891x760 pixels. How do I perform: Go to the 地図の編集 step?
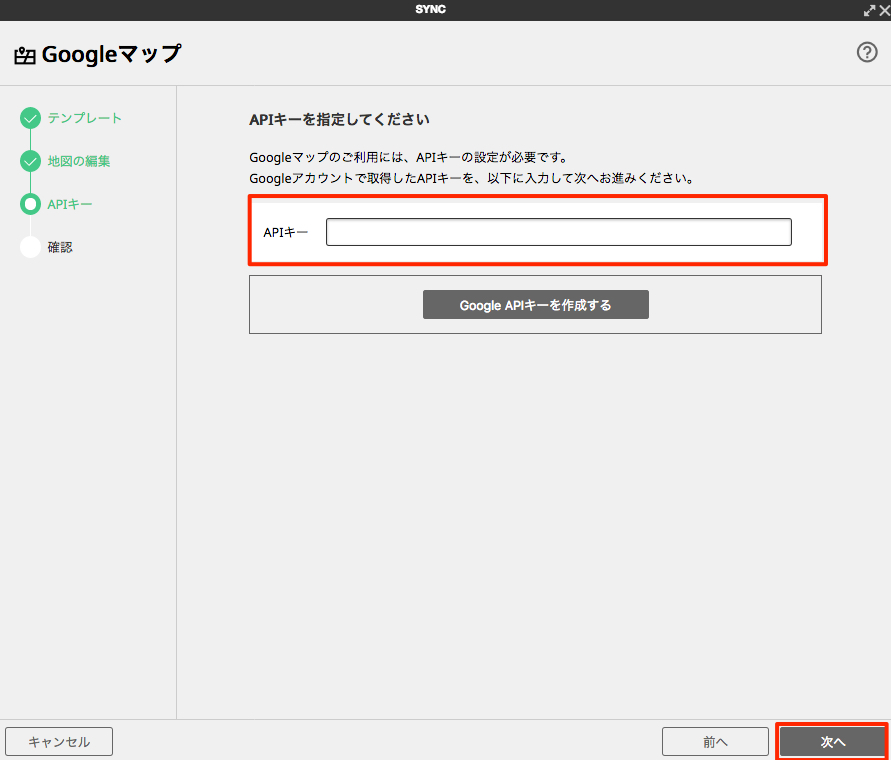79,161
